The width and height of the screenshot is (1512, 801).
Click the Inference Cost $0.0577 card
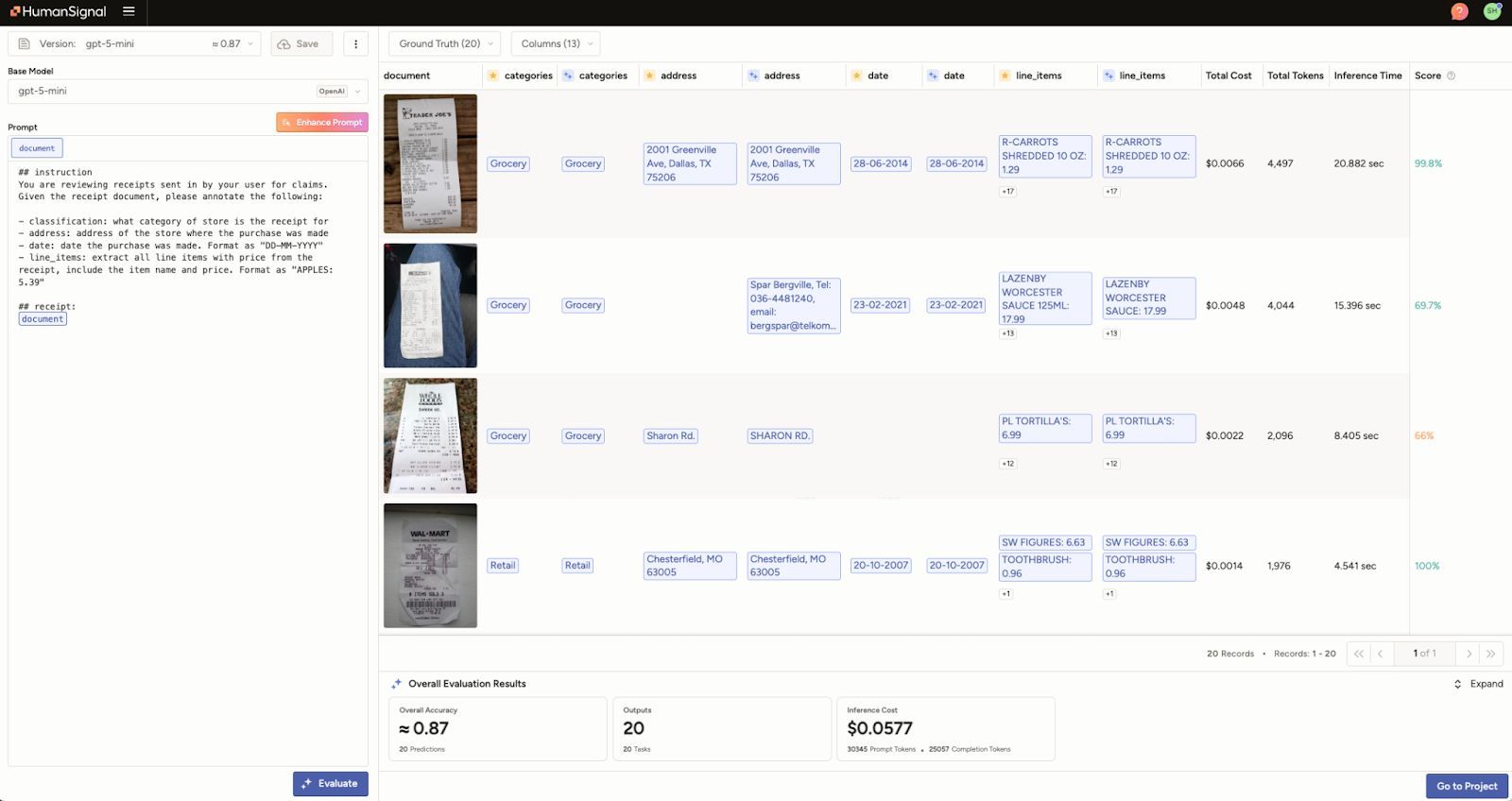pos(946,729)
